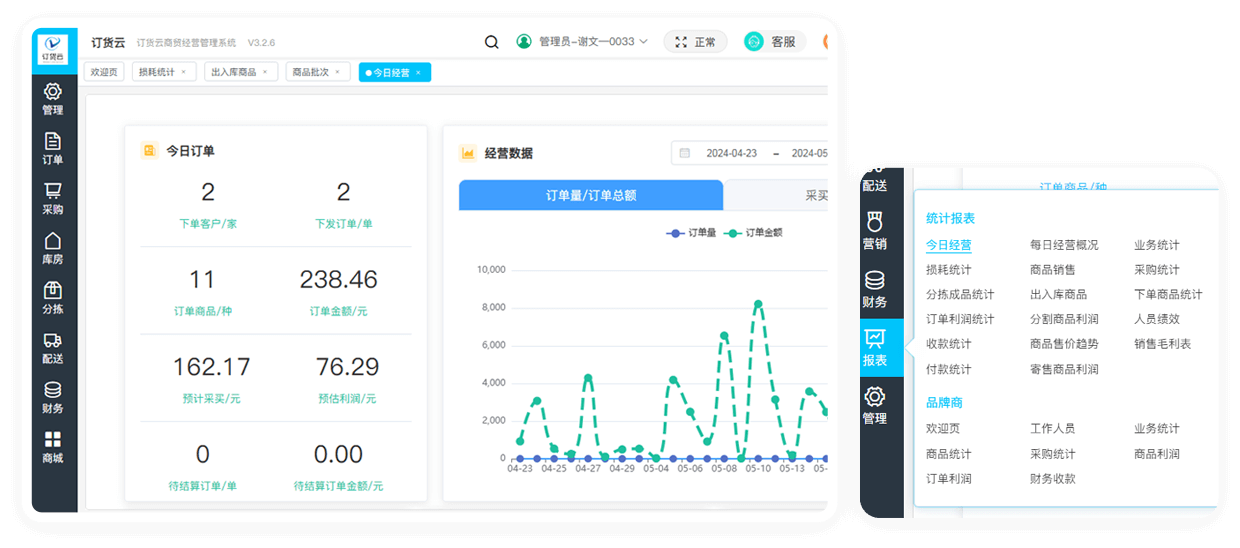Open 客服 customer service from the header
Screen dimensions: 1240x548
(x=770, y=42)
